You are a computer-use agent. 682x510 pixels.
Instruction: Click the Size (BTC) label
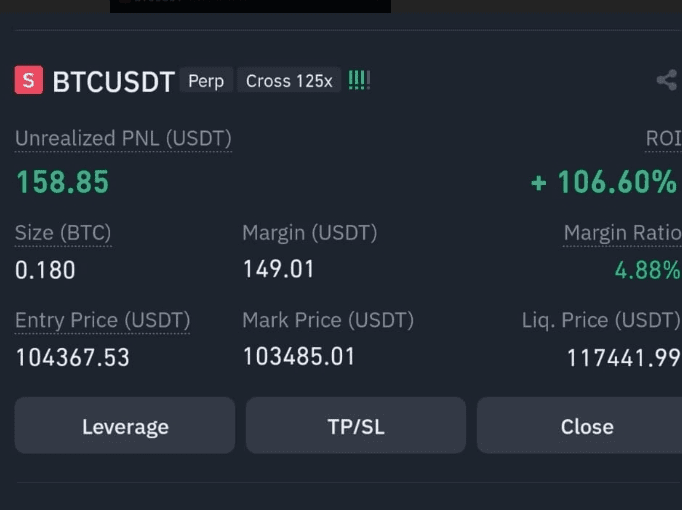coord(63,233)
